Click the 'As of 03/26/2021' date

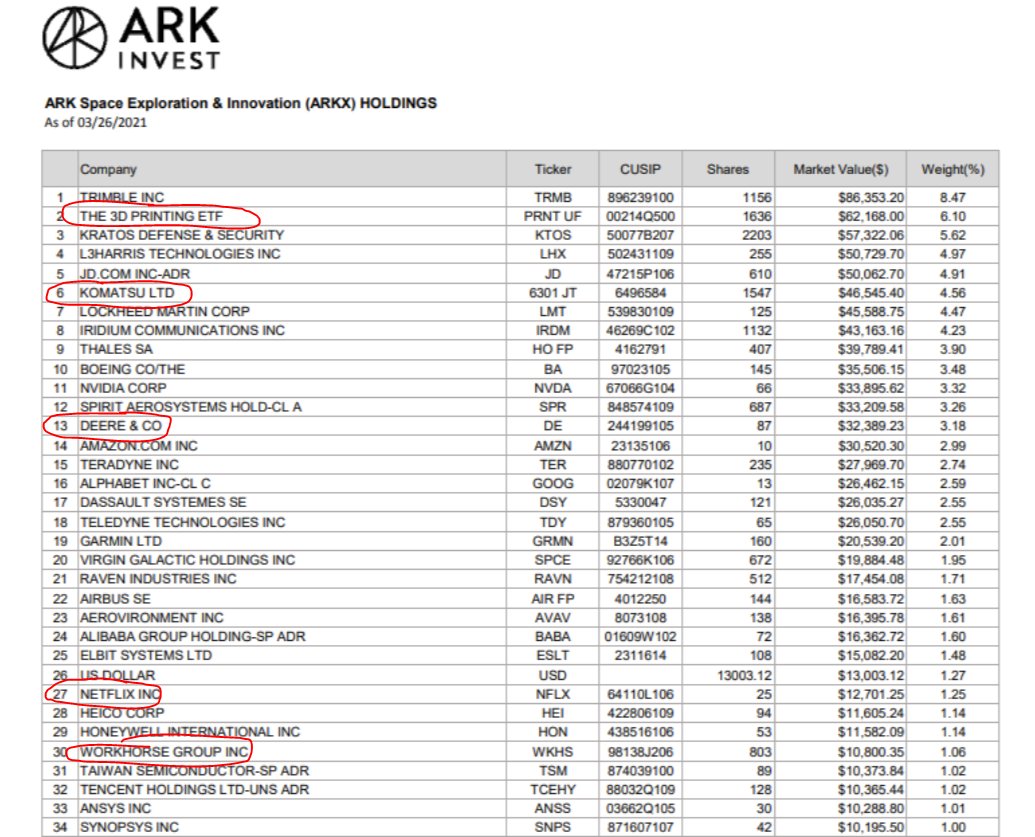[96, 122]
